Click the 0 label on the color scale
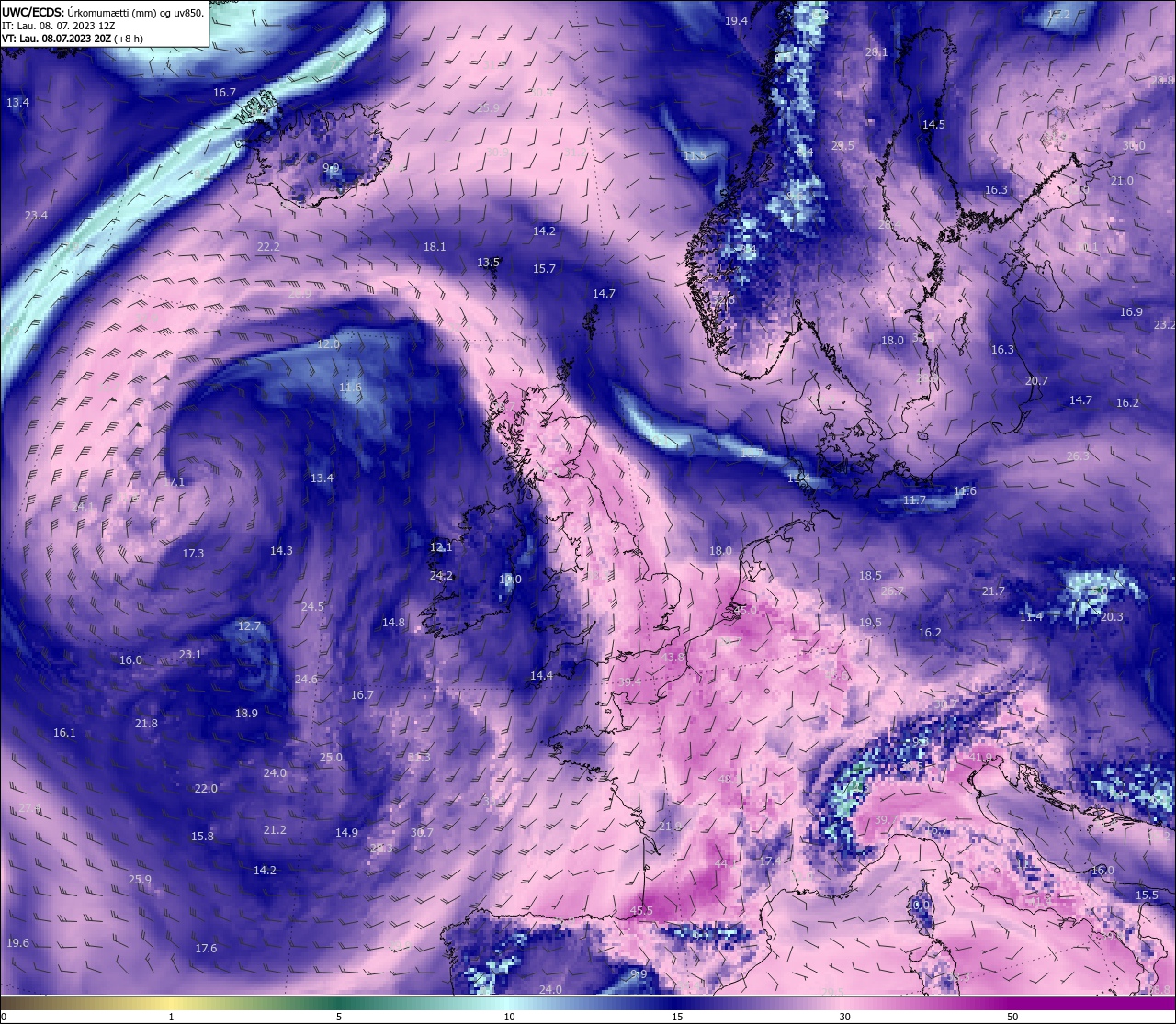Screen dimensions: 1176x1024 [3, 1017]
